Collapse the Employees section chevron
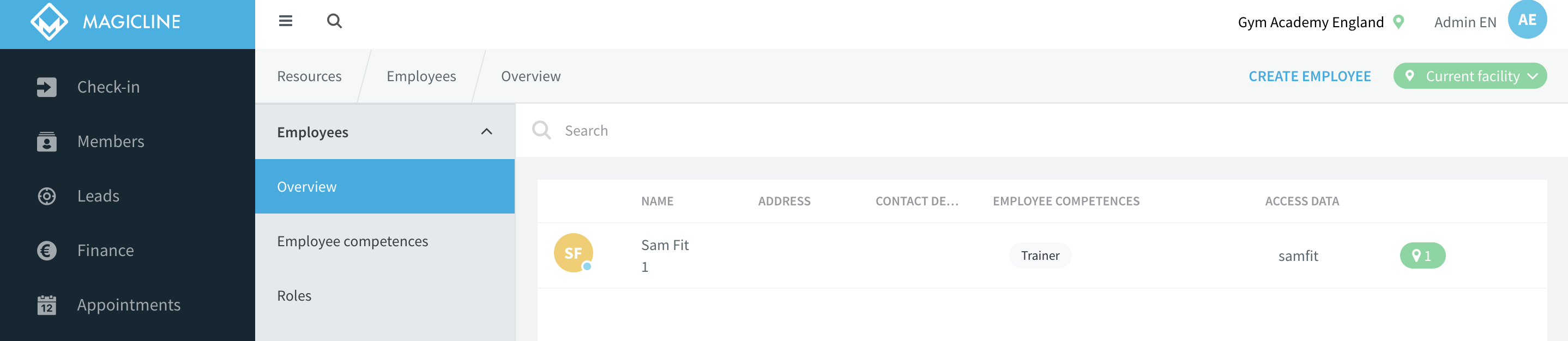 click(x=486, y=132)
